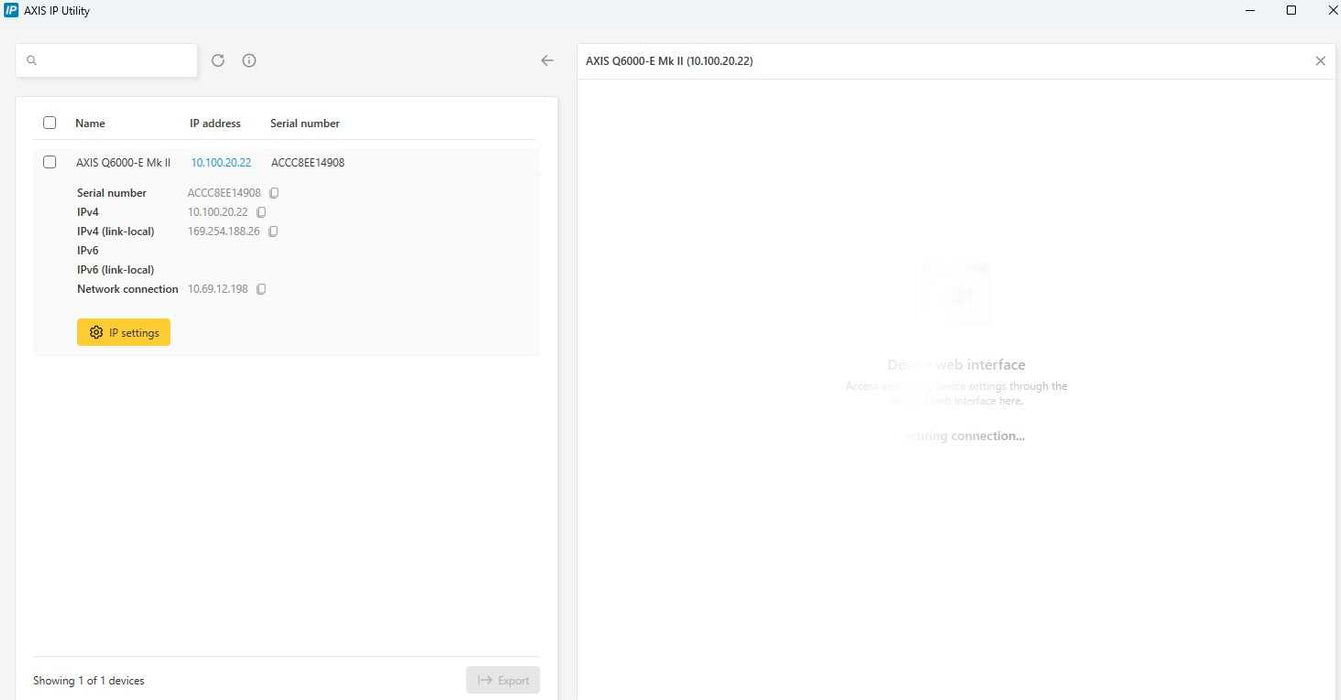Close the AXIS Q6000-E Mk II panel

pos(1320,61)
